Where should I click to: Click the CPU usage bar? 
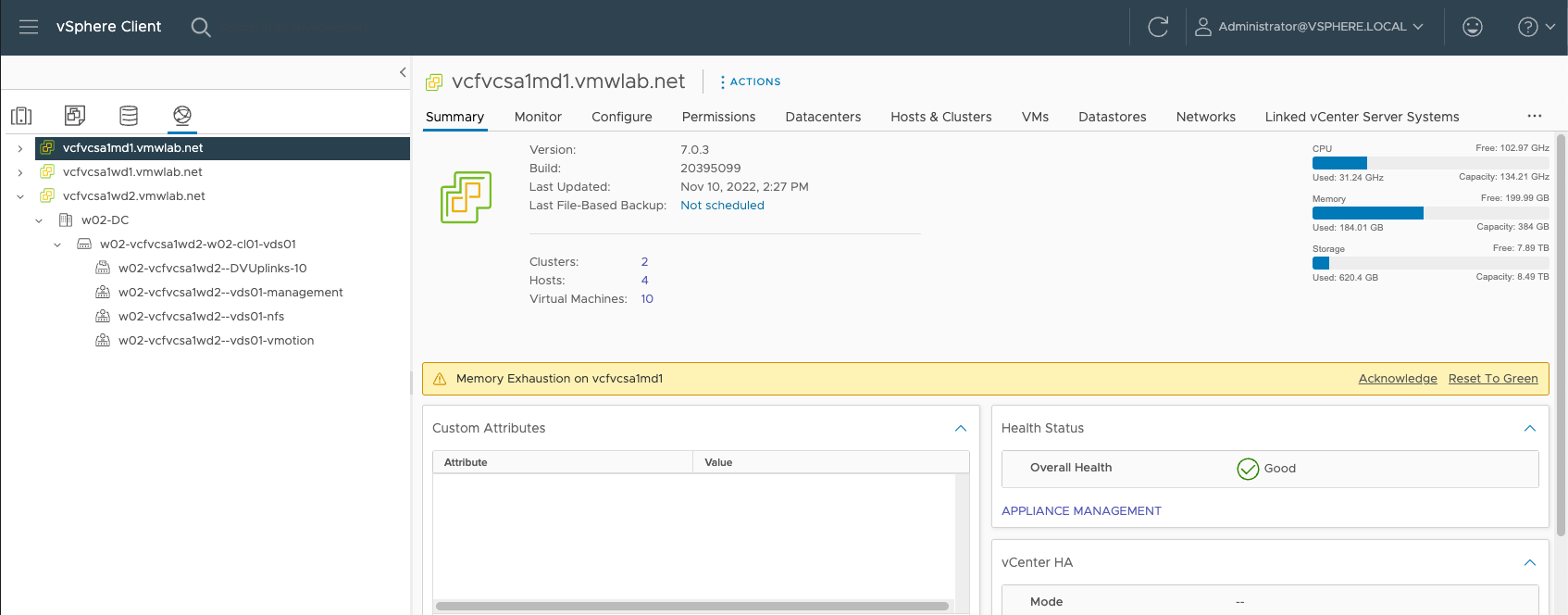(1430, 163)
